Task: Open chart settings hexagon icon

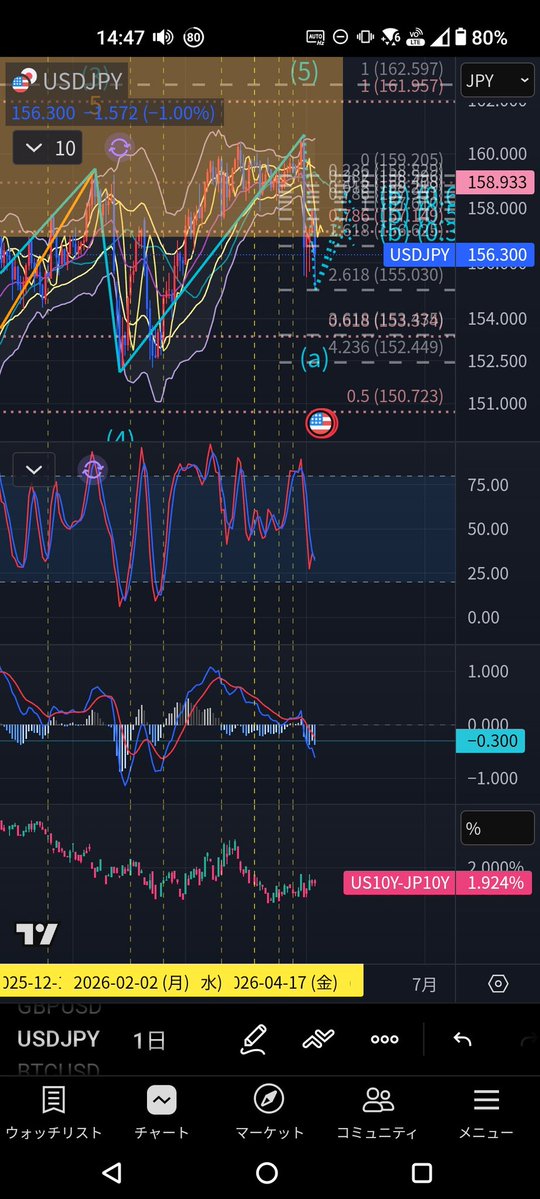Action: coord(498,983)
